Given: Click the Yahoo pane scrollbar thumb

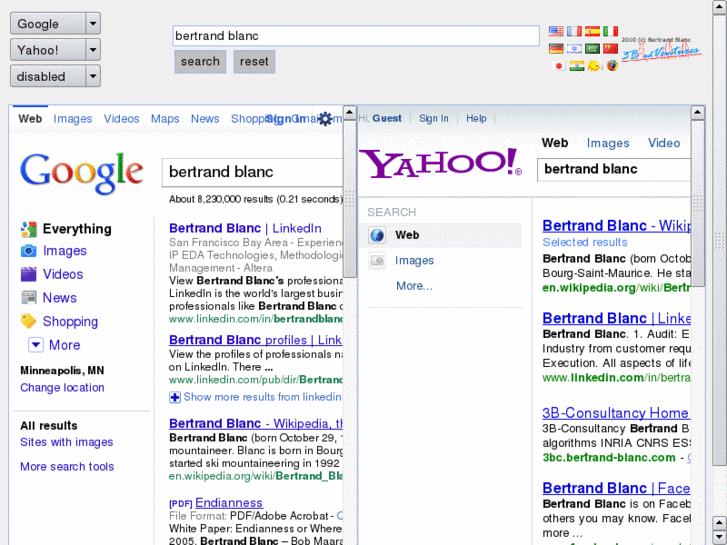Looking at the screenshot, I should point(698,203).
